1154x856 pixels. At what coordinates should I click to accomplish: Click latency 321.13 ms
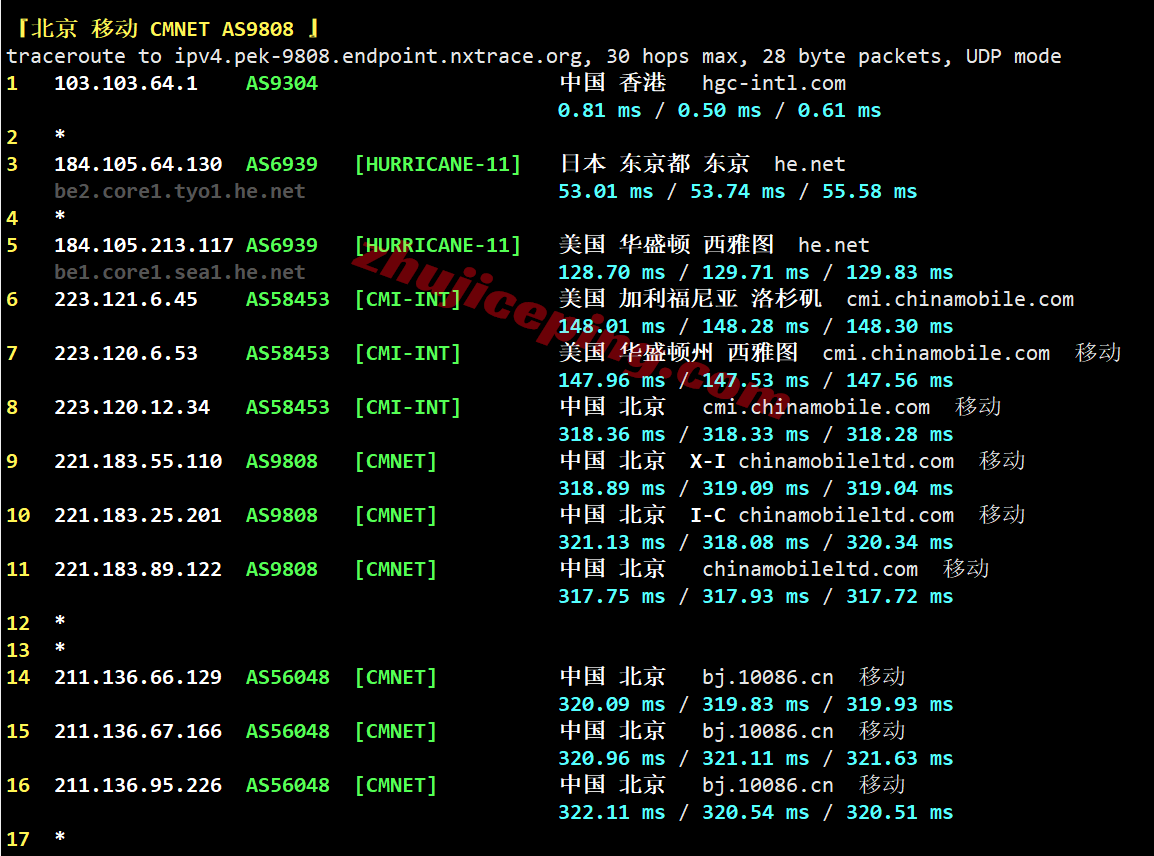coord(611,542)
